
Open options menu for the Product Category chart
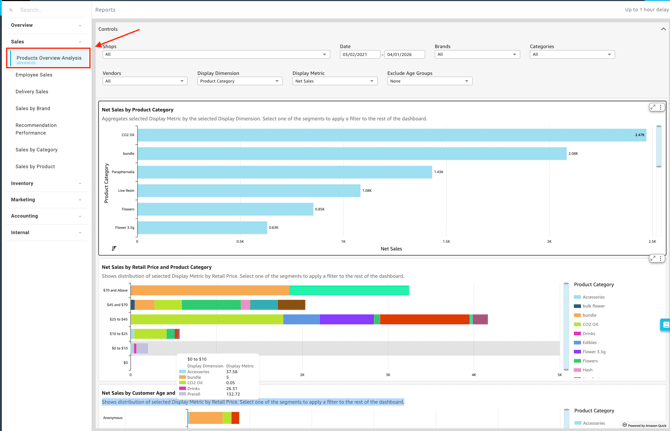[x=661, y=107]
